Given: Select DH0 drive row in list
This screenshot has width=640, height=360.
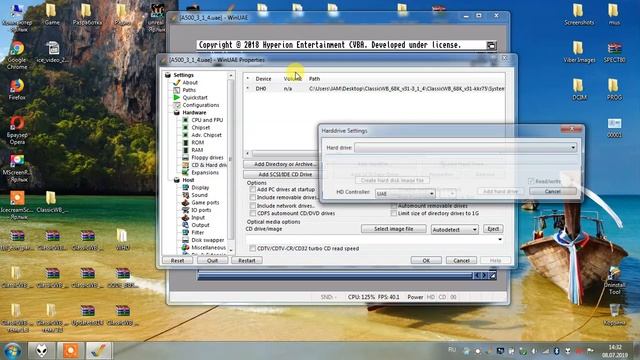Looking at the screenshot, I should pos(375,89).
